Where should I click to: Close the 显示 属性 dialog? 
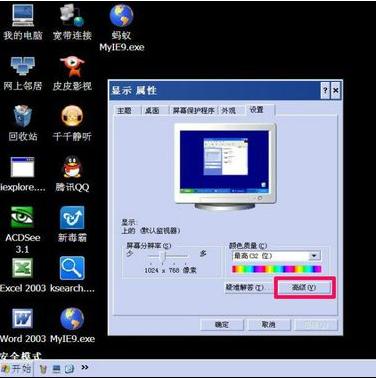coord(336,90)
